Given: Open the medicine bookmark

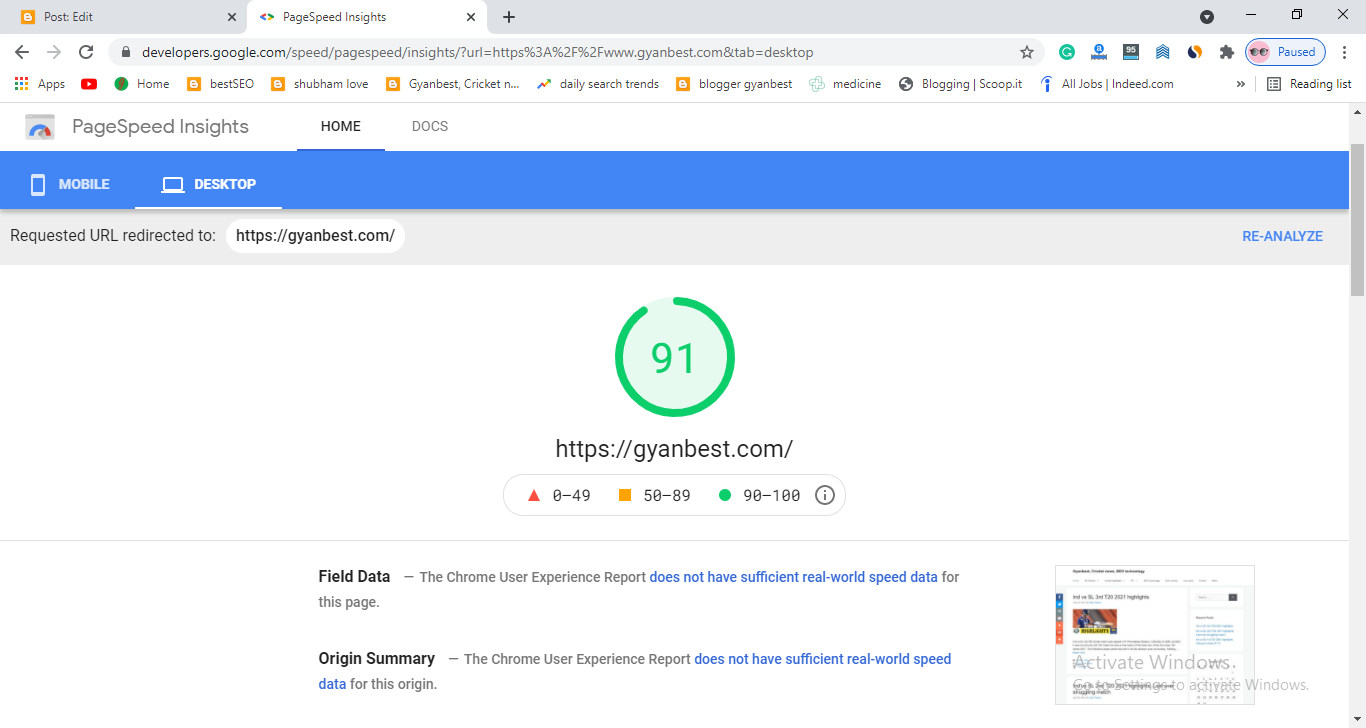Looking at the screenshot, I should click(845, 84).
